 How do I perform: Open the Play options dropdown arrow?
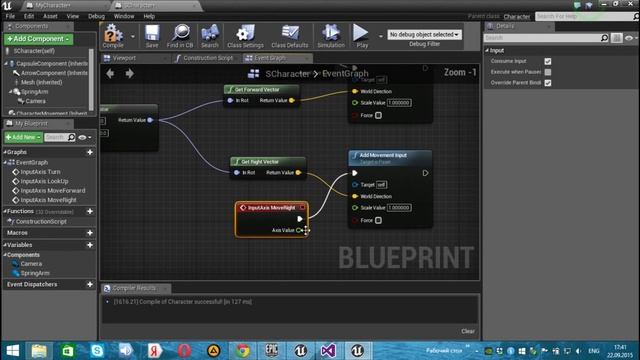pos(380,36)
